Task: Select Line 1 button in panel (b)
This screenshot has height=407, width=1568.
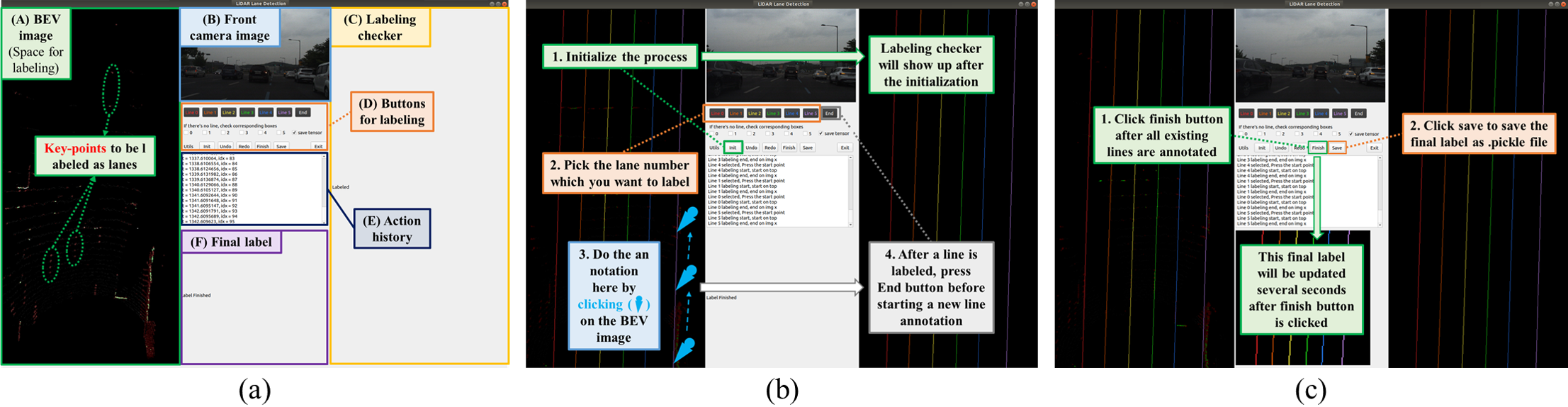Action: 736,113
